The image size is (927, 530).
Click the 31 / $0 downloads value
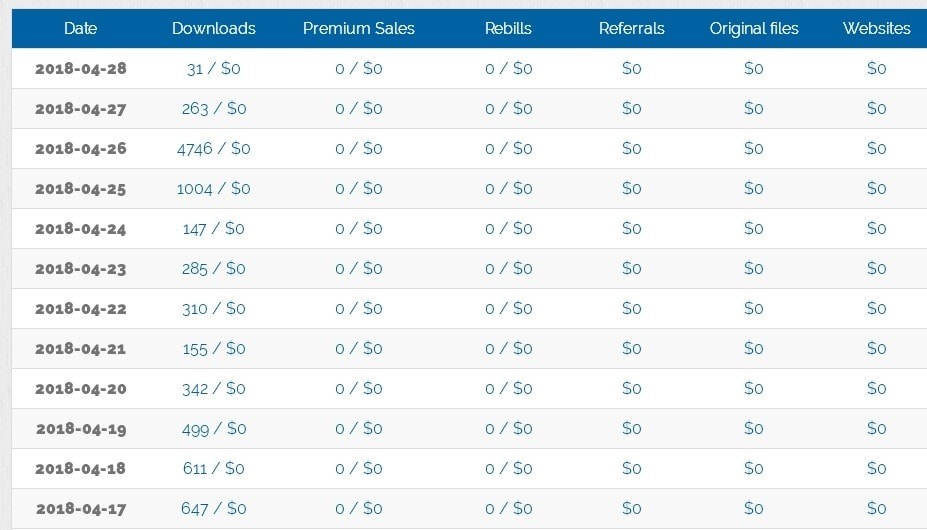pos(214,68)
